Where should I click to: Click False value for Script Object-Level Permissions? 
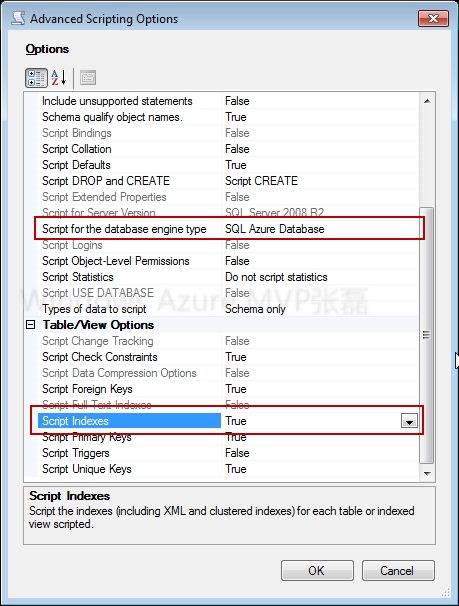pos(320,261)
